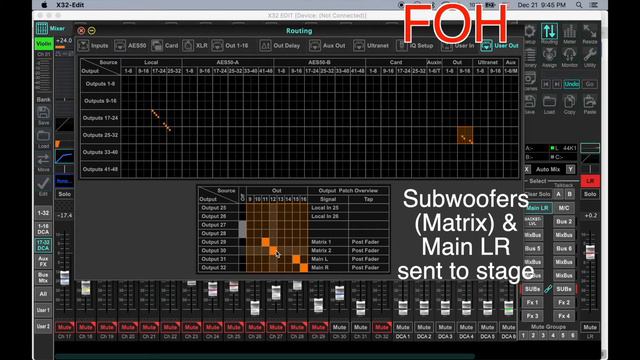Select the User 1 layer
This screenshot has width=640, height=360.
43,310
